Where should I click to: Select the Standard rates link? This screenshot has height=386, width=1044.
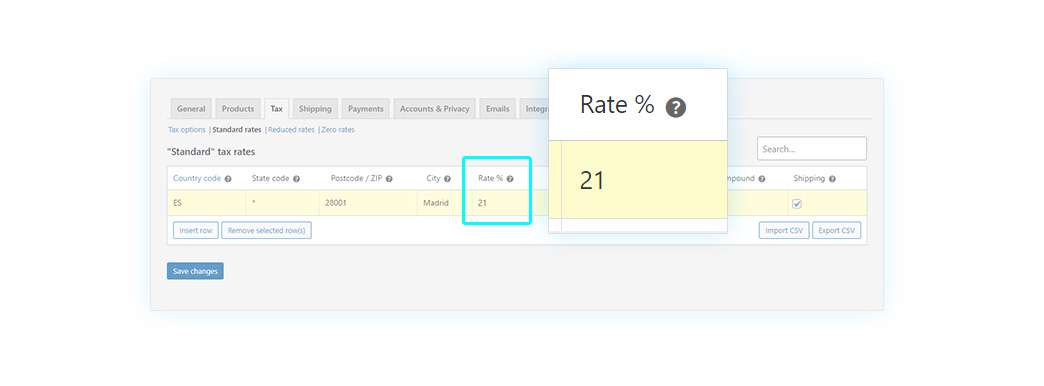[236, 130]
